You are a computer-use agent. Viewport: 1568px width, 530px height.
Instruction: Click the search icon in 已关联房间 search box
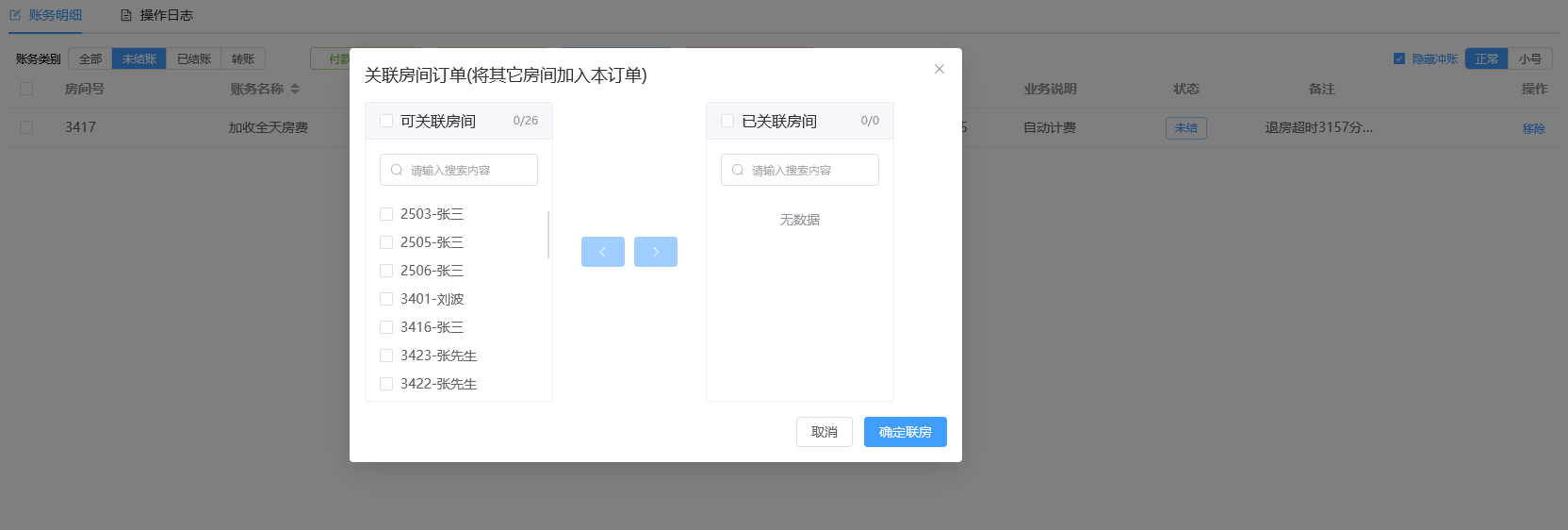pyautogui.click(x=738, y=170)
